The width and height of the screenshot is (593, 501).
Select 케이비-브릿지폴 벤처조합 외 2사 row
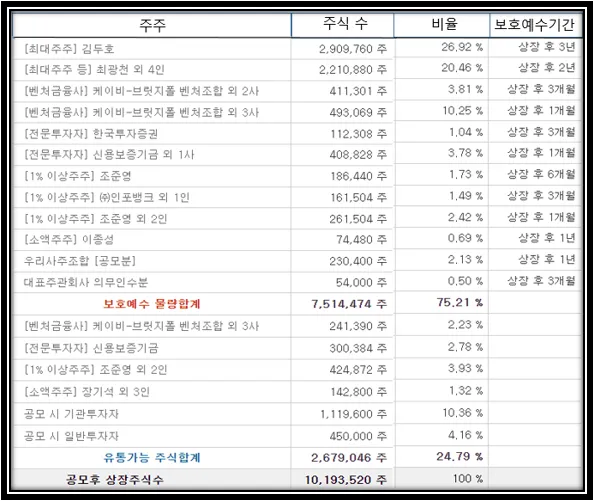coord(141,91)
